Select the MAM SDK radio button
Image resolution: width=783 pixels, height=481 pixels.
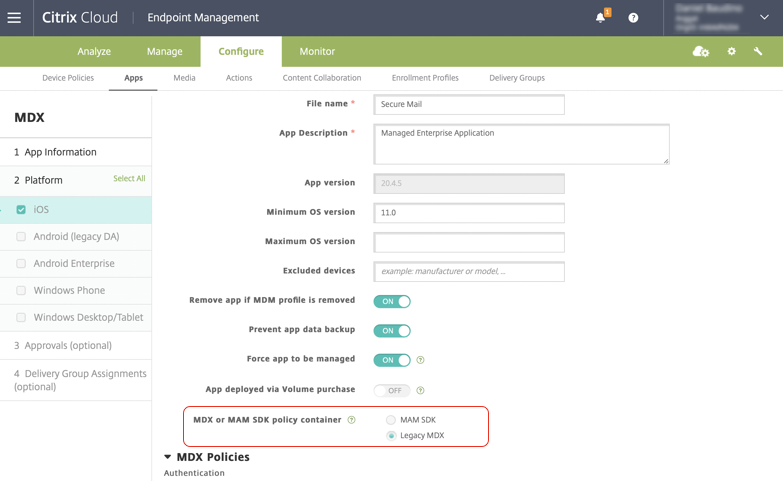coord(391,420)
